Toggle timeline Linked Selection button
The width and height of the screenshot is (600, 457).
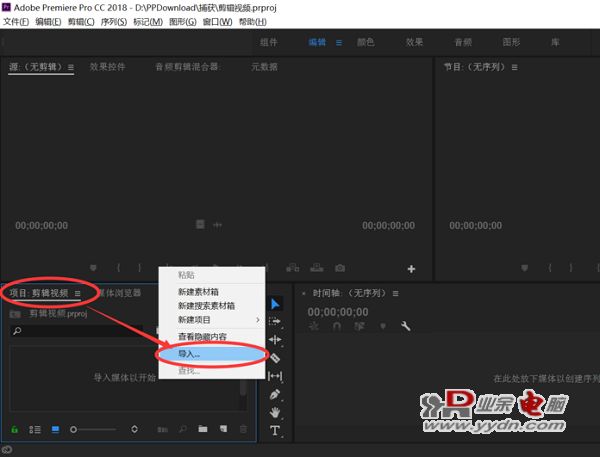coord(360,326)
